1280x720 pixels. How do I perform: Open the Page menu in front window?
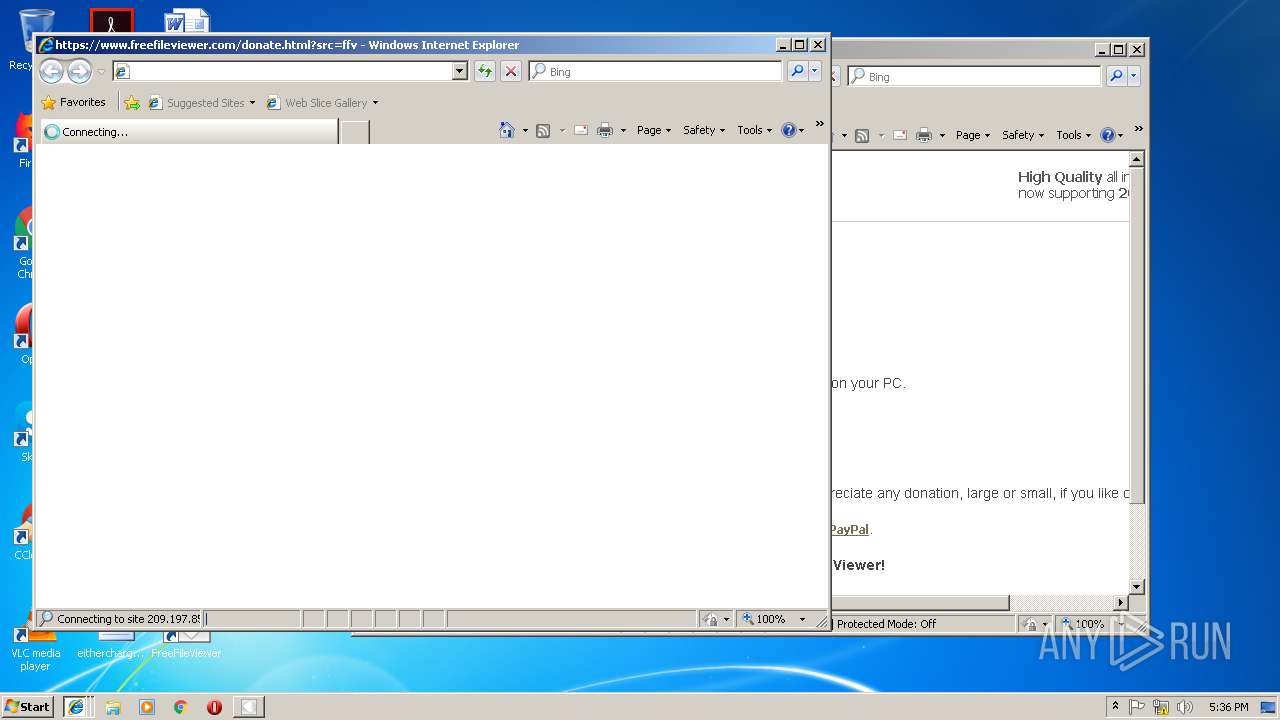[654, 130]
